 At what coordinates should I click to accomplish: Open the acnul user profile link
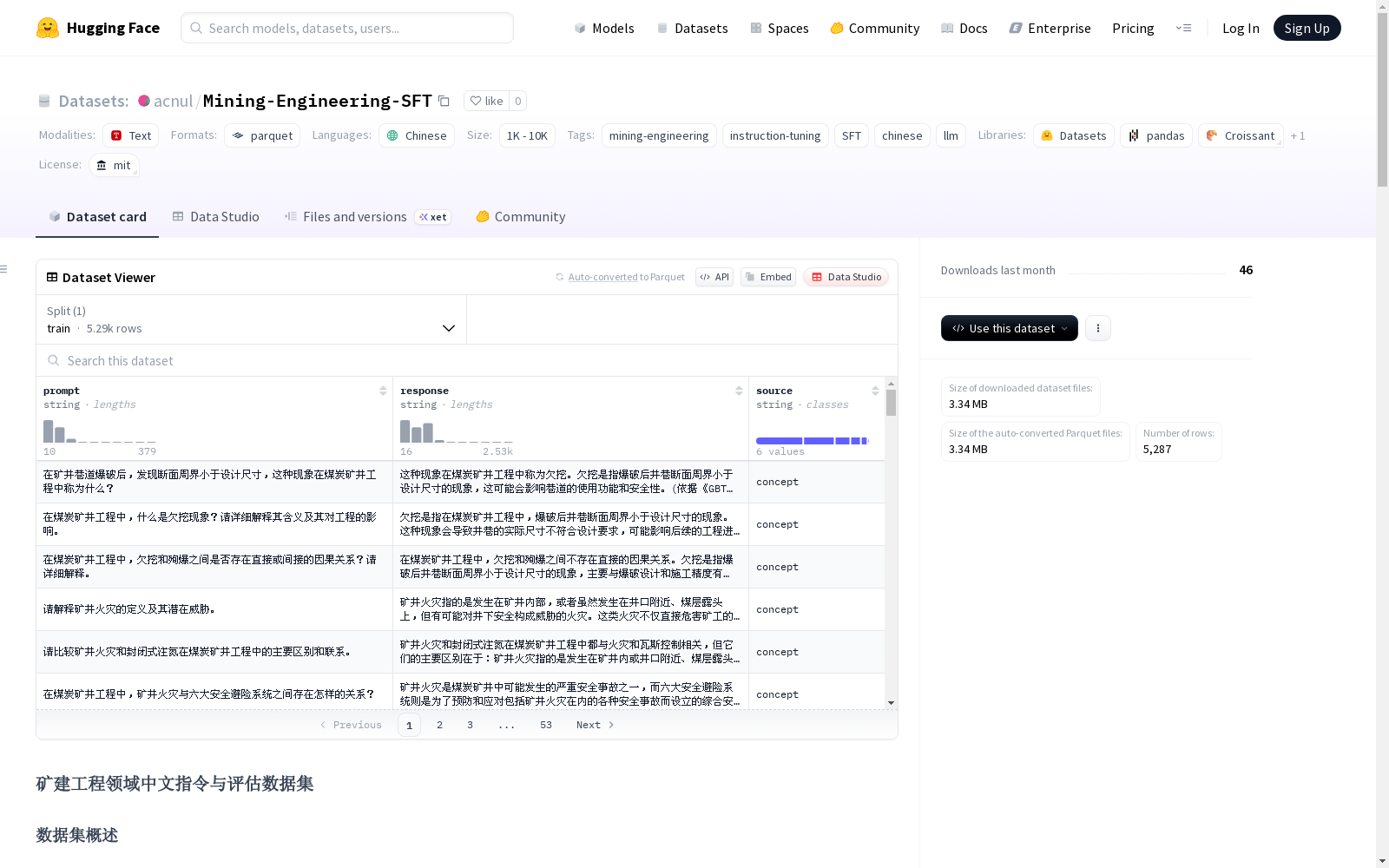173,101
